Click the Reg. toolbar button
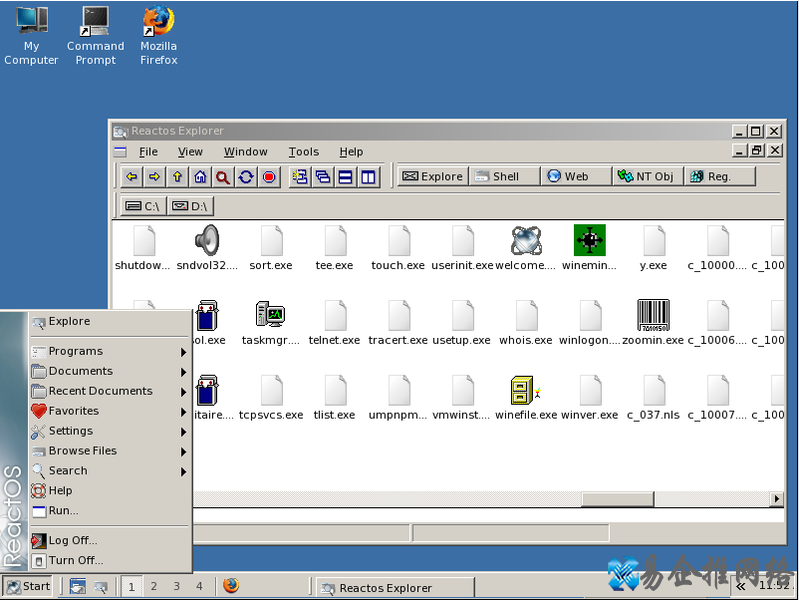The height and width of the screenshot is (600, 799). pos(720,176)
